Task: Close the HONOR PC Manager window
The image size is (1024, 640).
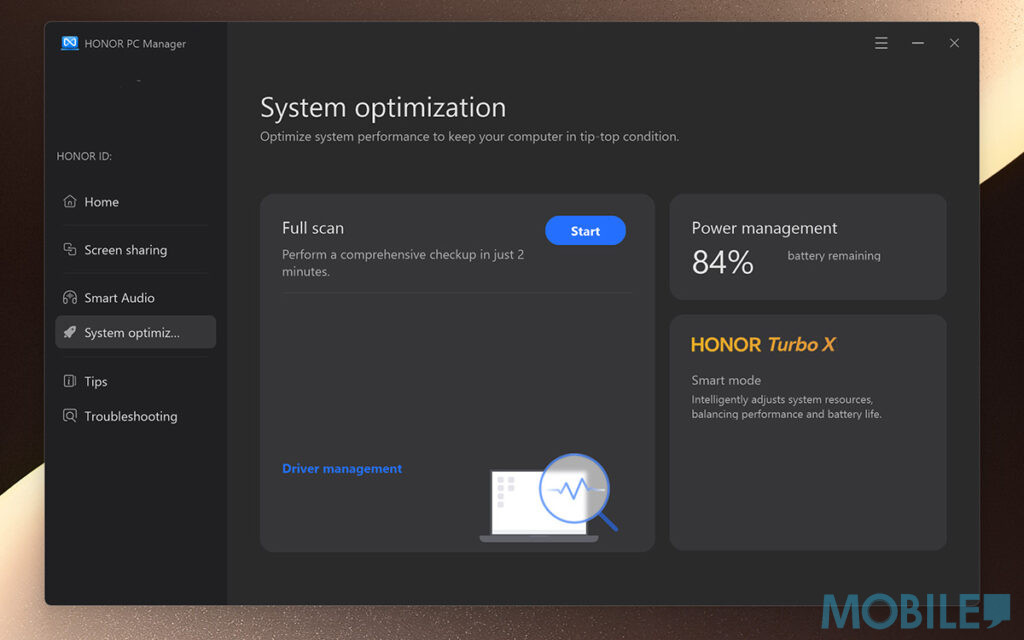Action: tap(954, 43)
